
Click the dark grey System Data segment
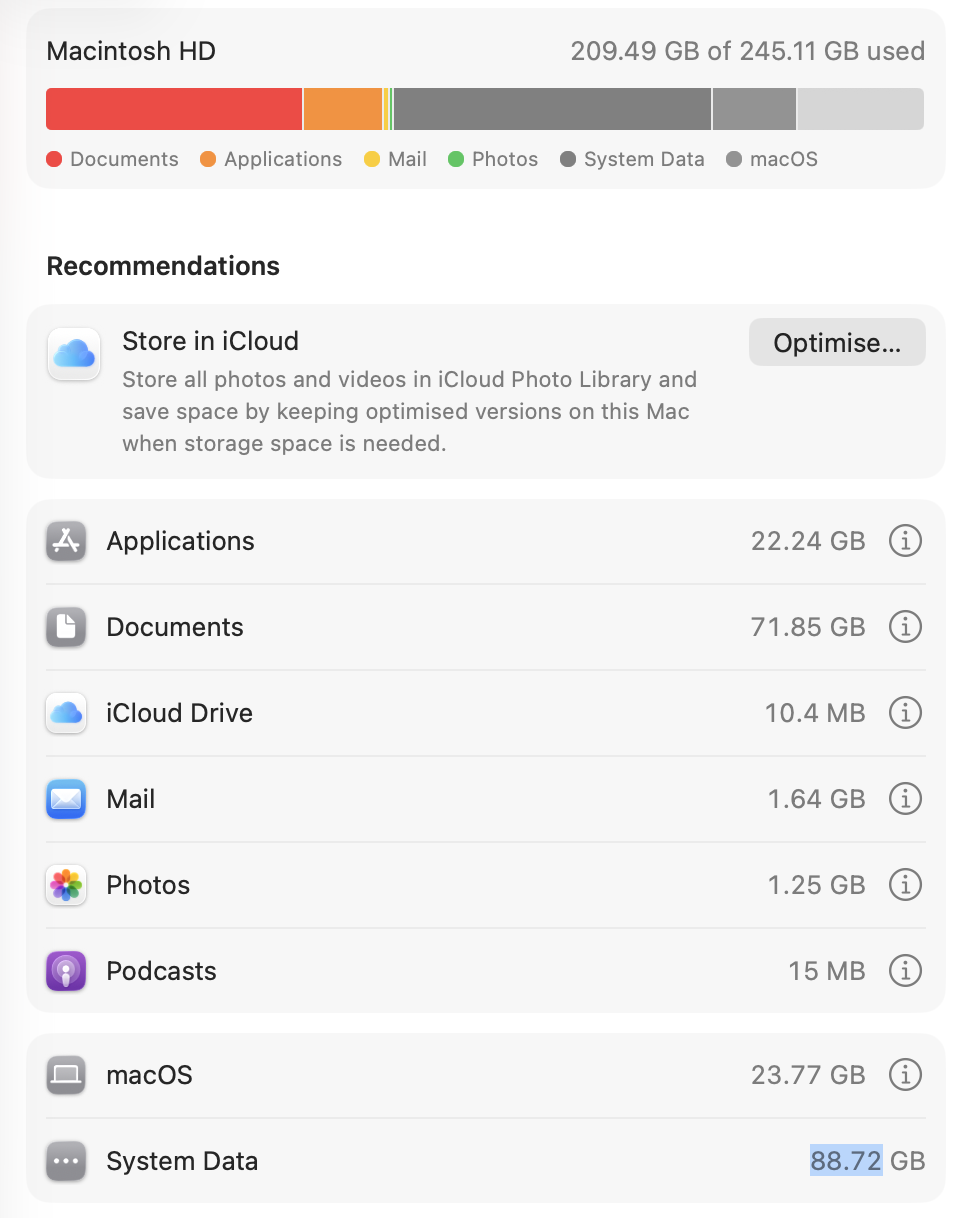[552, 109]
